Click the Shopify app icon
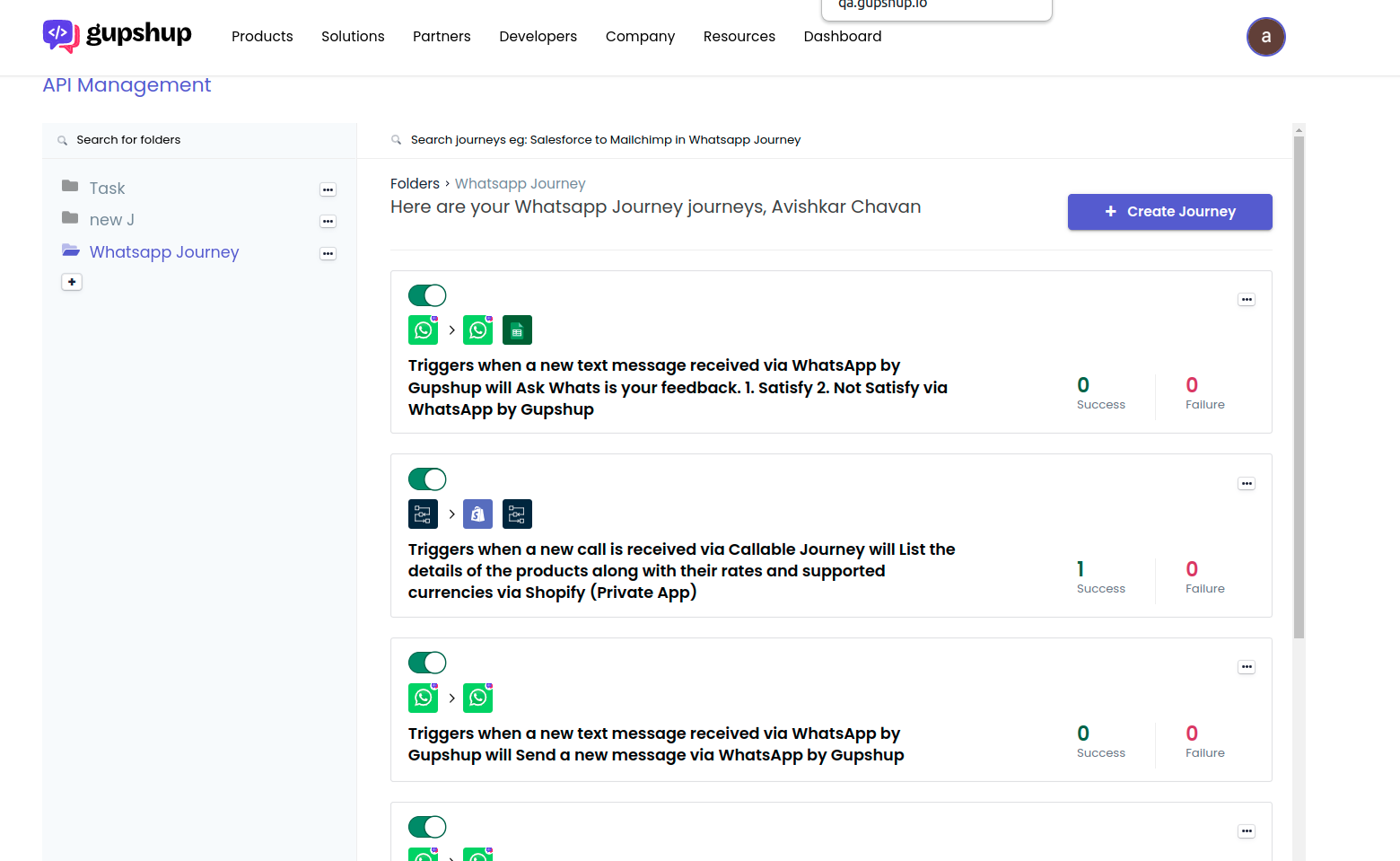 click(477, 514)
